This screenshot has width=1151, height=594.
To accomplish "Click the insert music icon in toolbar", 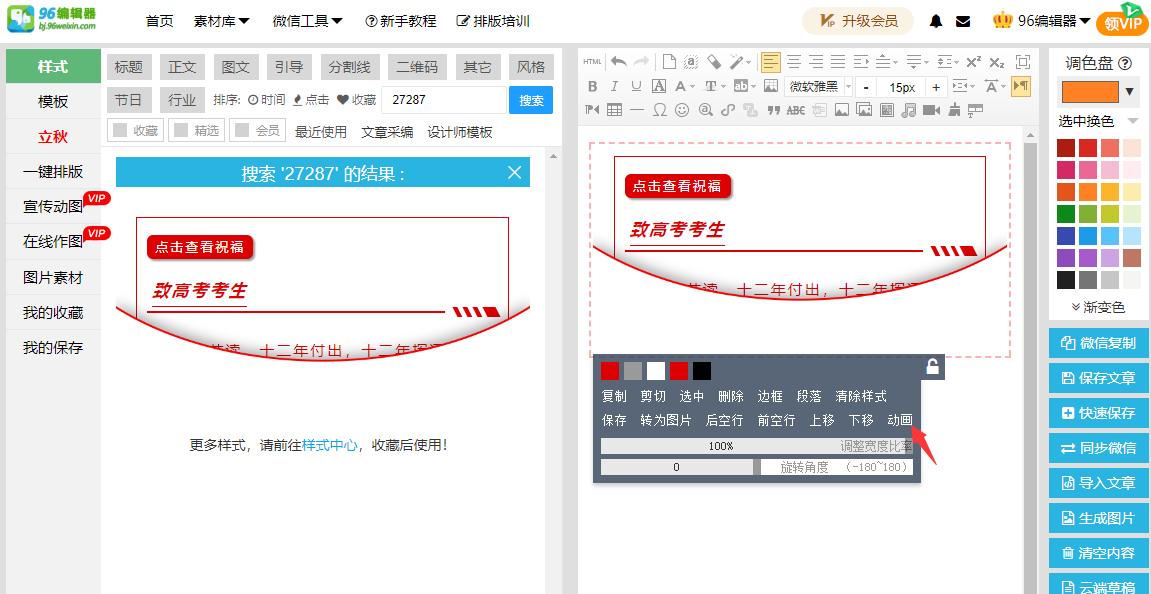I will [x=908, y=110].
